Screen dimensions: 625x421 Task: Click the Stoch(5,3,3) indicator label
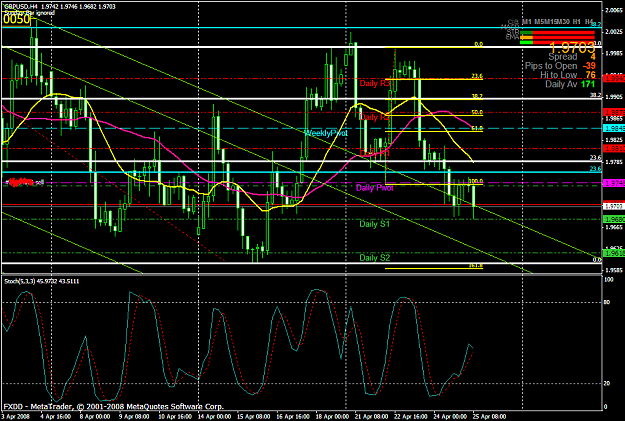tap(41, 281)
